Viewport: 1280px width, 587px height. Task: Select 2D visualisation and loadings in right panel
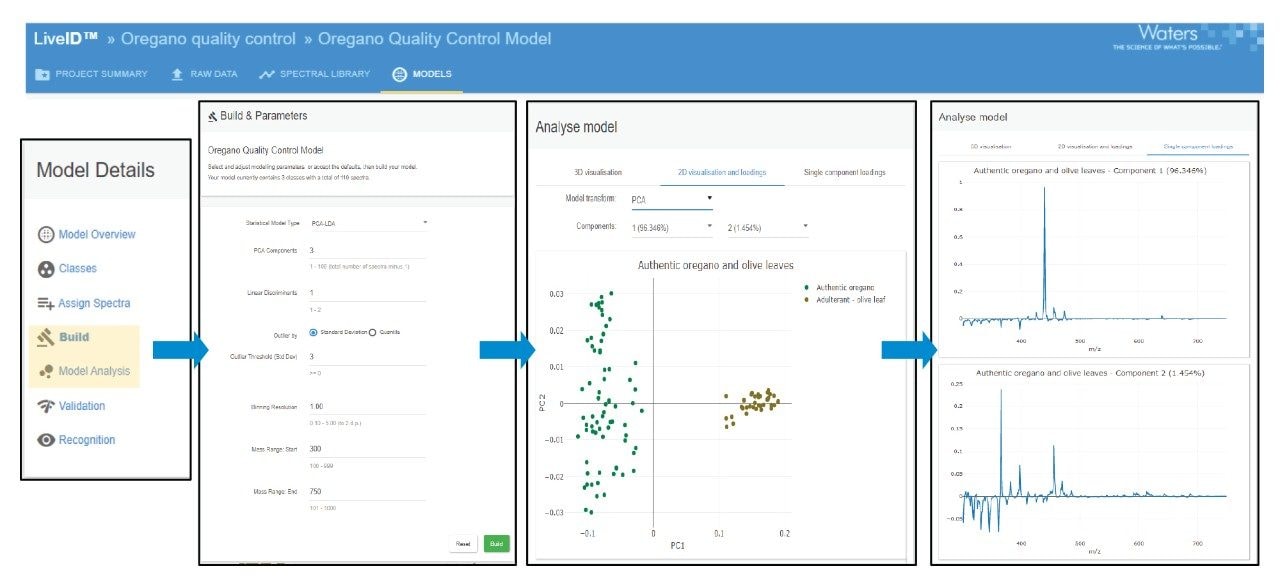point(1095,146)
